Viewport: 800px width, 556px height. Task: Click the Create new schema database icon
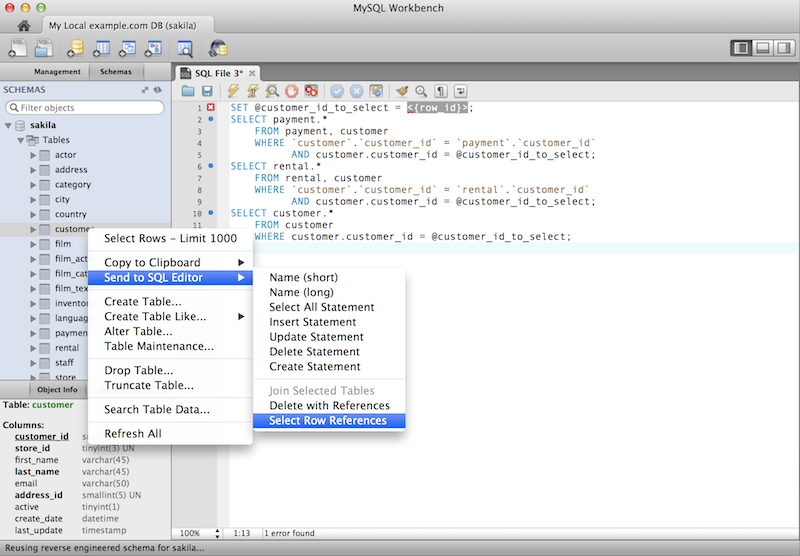[75, 48]
